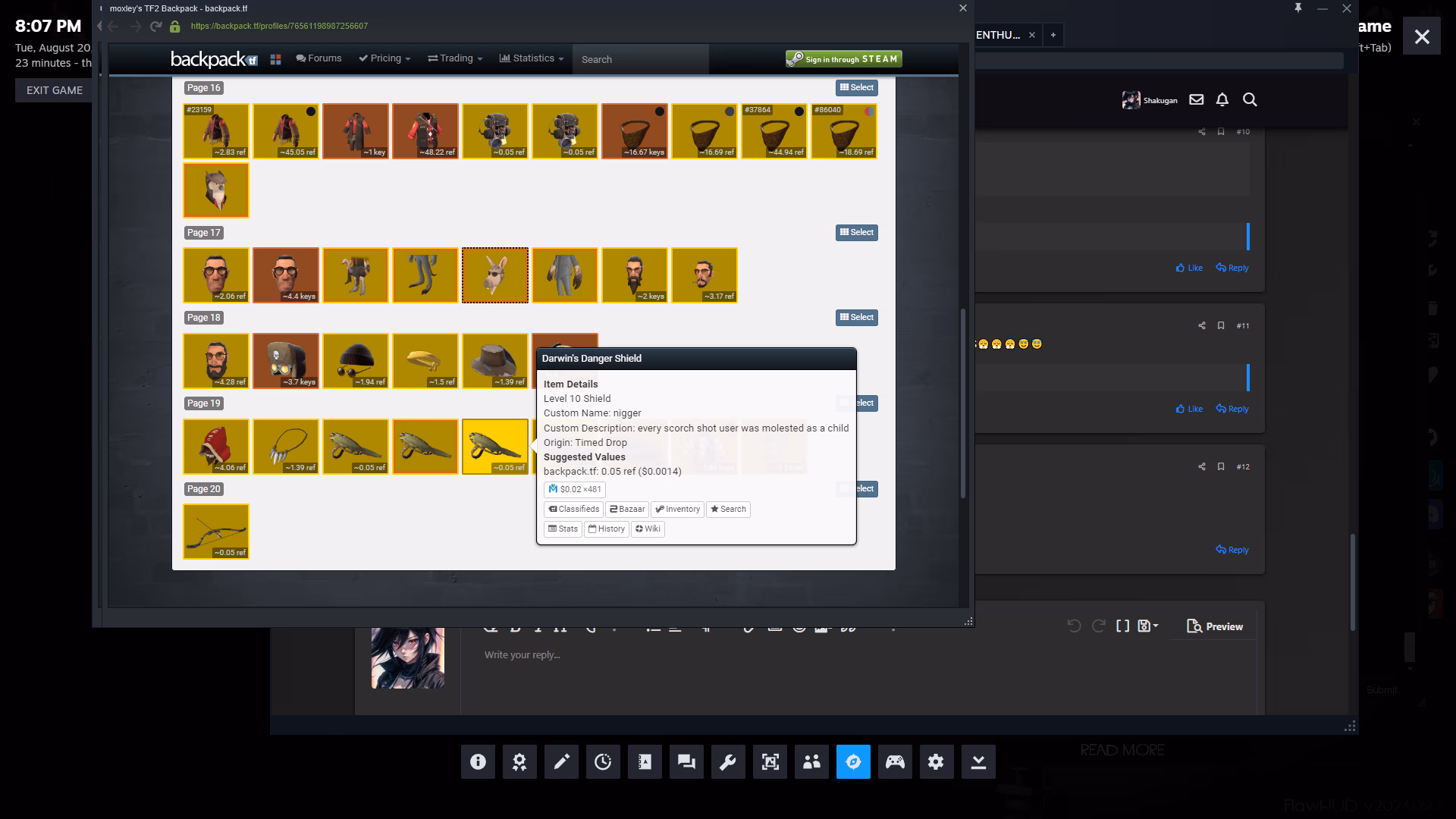Click Page 19 label
Viewport: 1456px width, 819px height.
pos(204,403)
